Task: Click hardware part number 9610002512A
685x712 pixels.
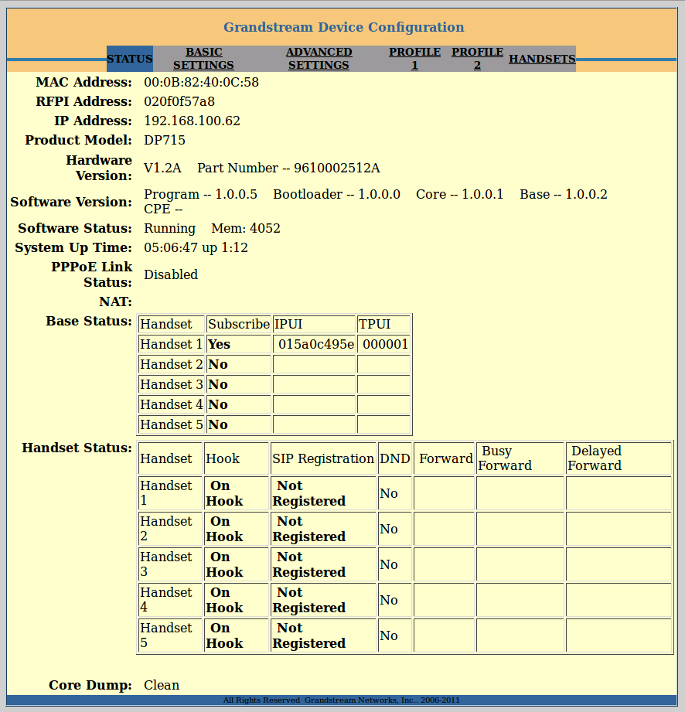Action: click(x=337, y=168)
